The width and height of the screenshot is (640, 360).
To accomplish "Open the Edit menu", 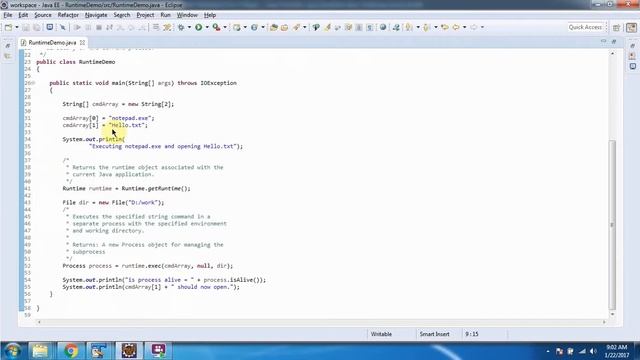I will [23, 15].
